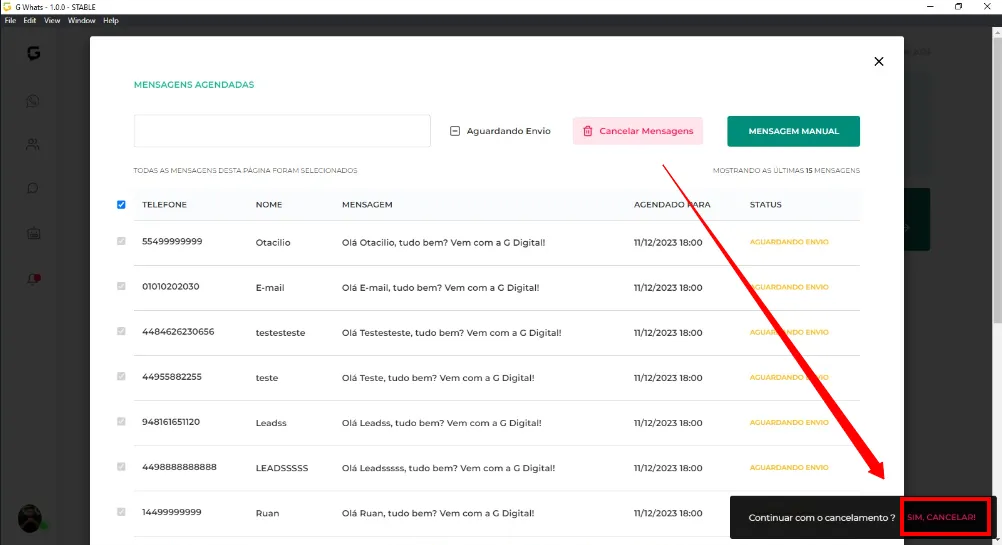Uncheck the row checkbox for 14499999999
This screenshot has height=545, width=1002.
point(121,512)
